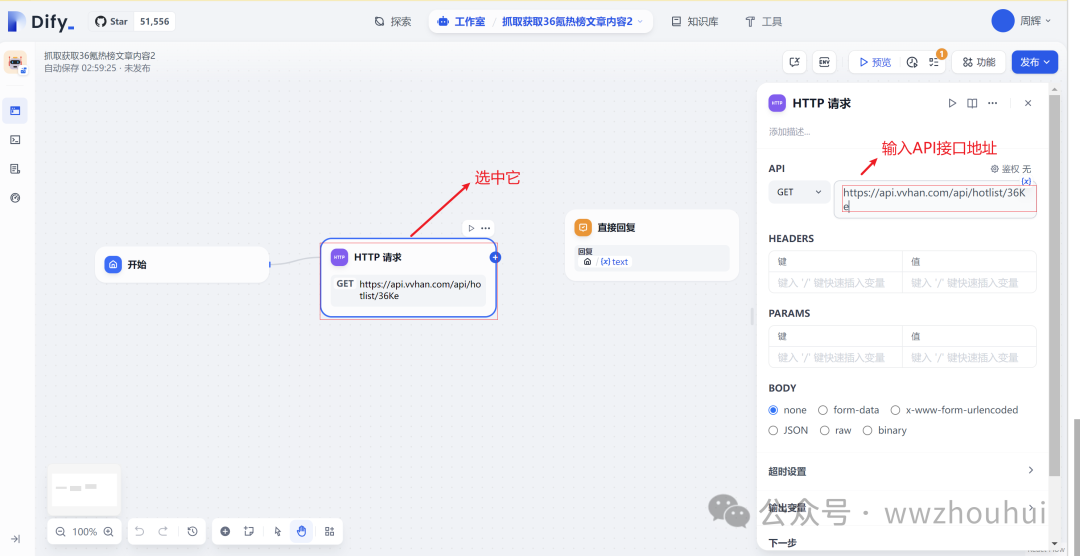This screenshot has height=556, width=1080.
Task: Zoom in with the plus magnifier
Action: [x=108, y=531]
